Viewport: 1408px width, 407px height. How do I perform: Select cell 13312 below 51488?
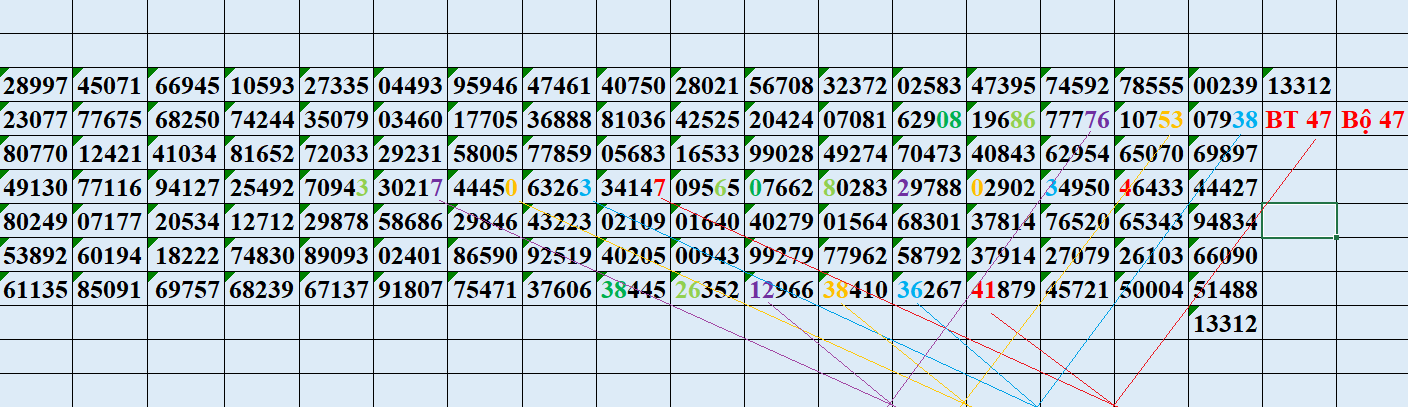(x=1225, y=324)
